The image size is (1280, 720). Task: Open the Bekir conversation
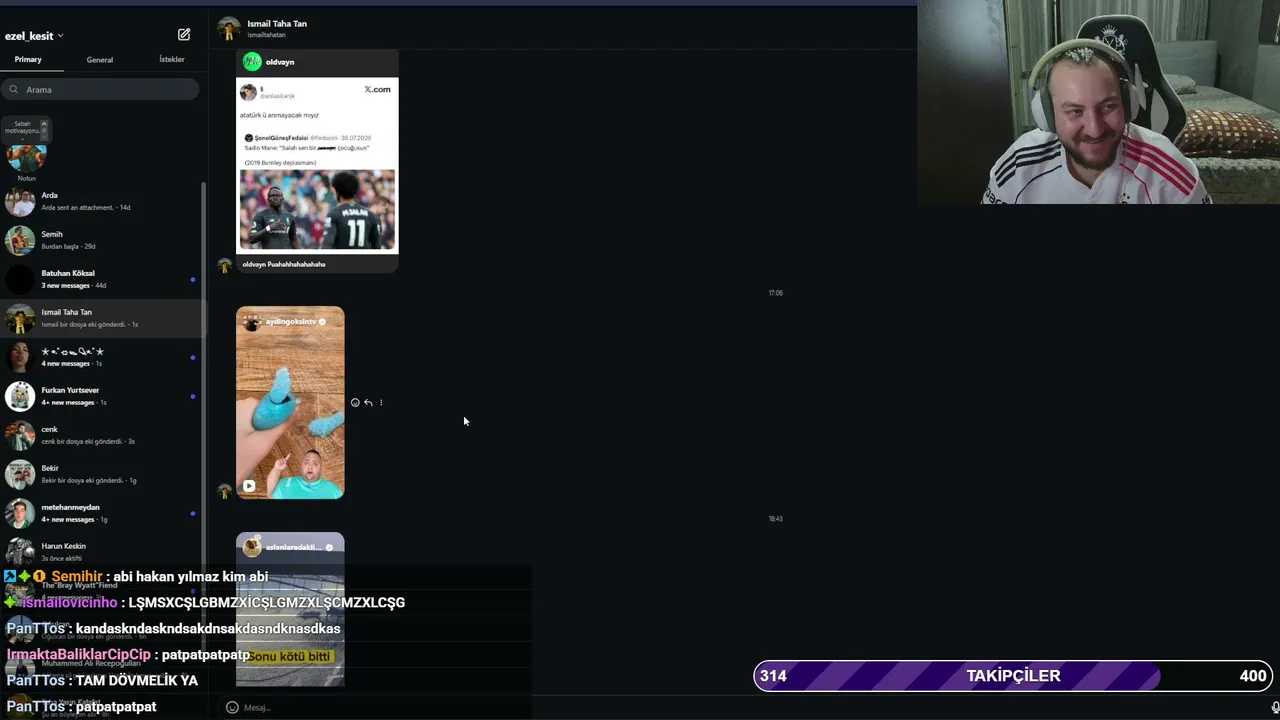102,474
